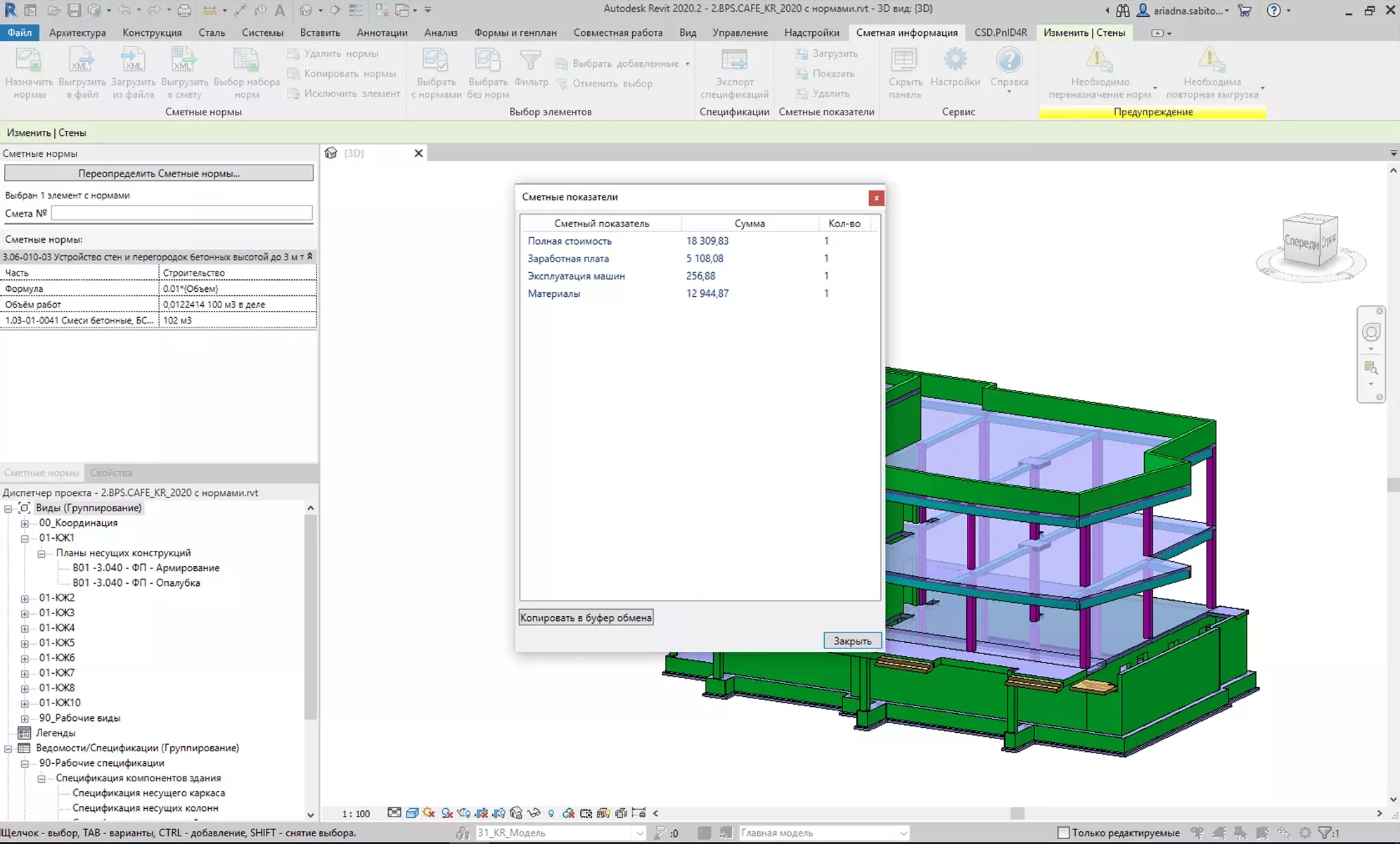Open the Свойства panel tab
This screenshot has width=1400, height=844.
(111, 473)
